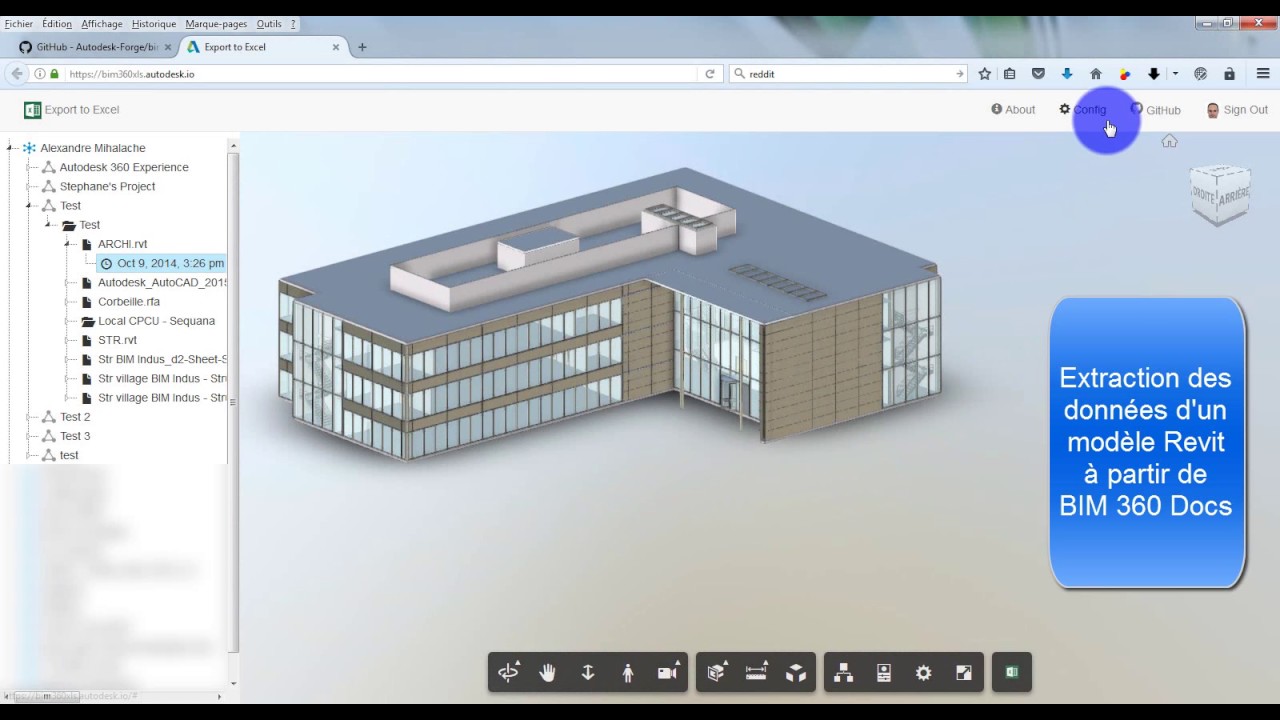Image resolution: width=1280 pixels, height=720 pixels.
Task: Activate the First Person walk tool
Action: 628,673
